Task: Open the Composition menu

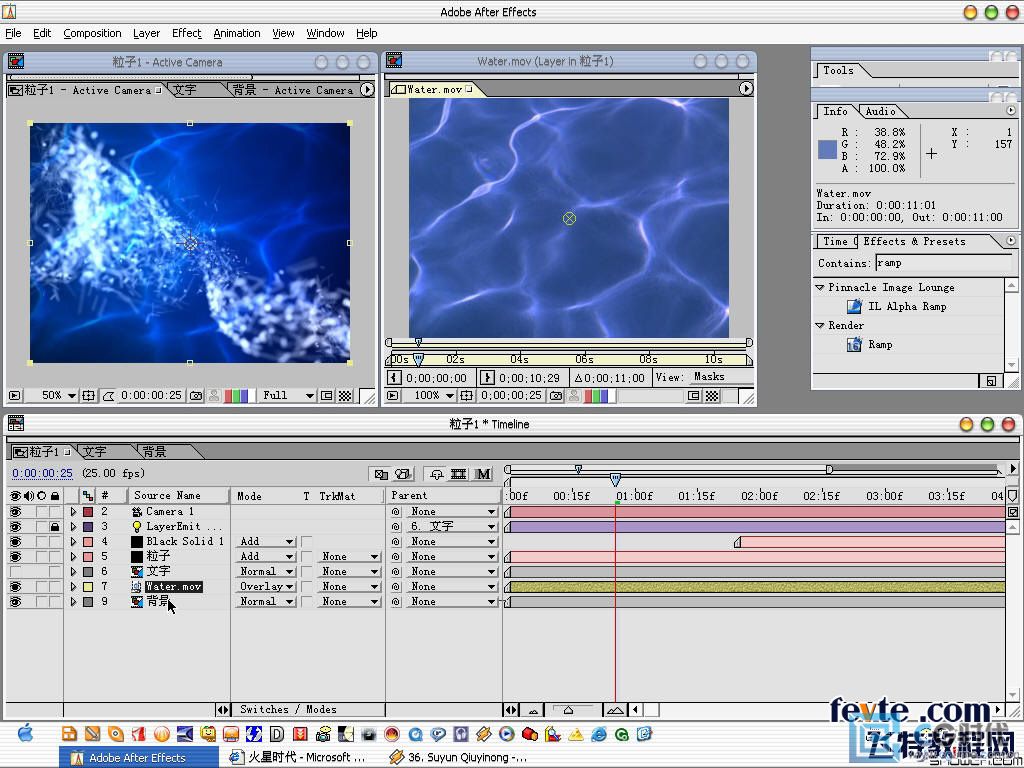Action: [x=92, y=33]
